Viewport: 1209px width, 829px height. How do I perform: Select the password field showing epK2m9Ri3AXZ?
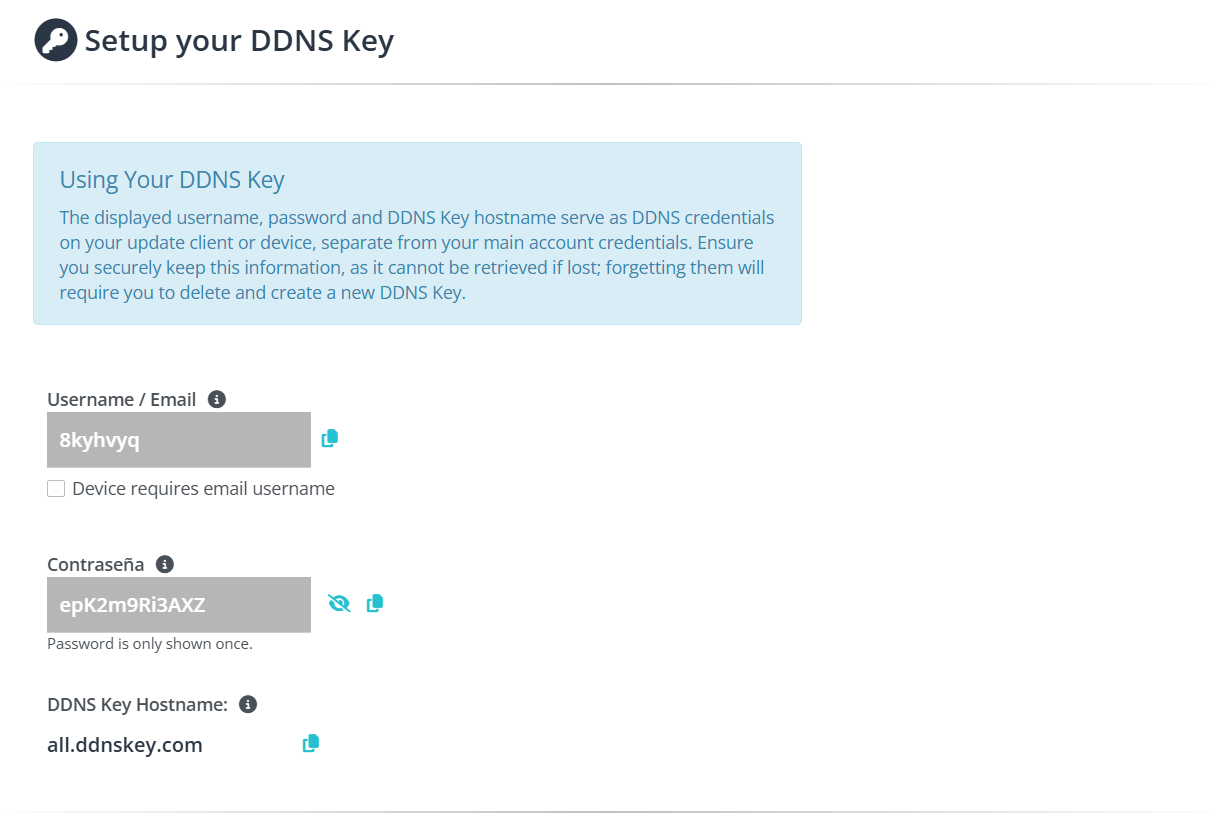pos(179,605)
